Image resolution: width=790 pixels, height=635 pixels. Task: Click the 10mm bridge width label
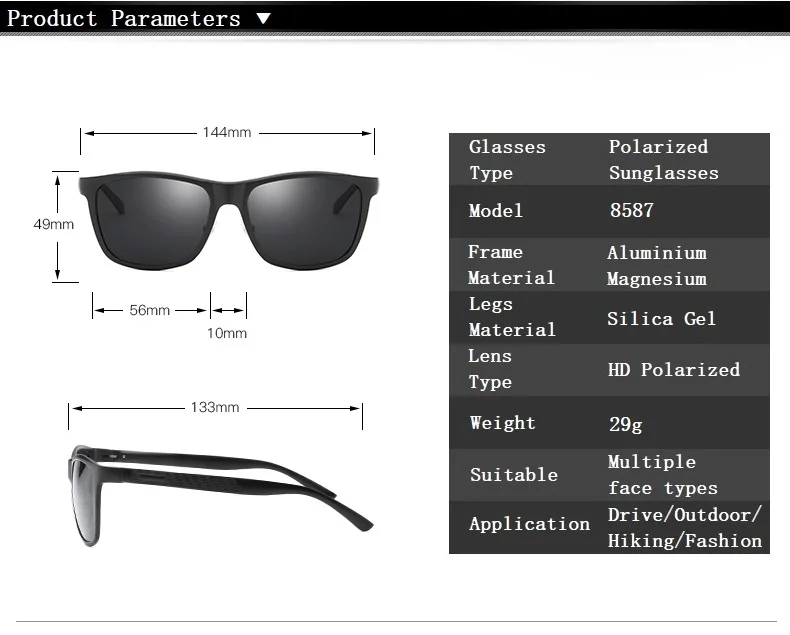pyautogui.click(x=227, y=333)
